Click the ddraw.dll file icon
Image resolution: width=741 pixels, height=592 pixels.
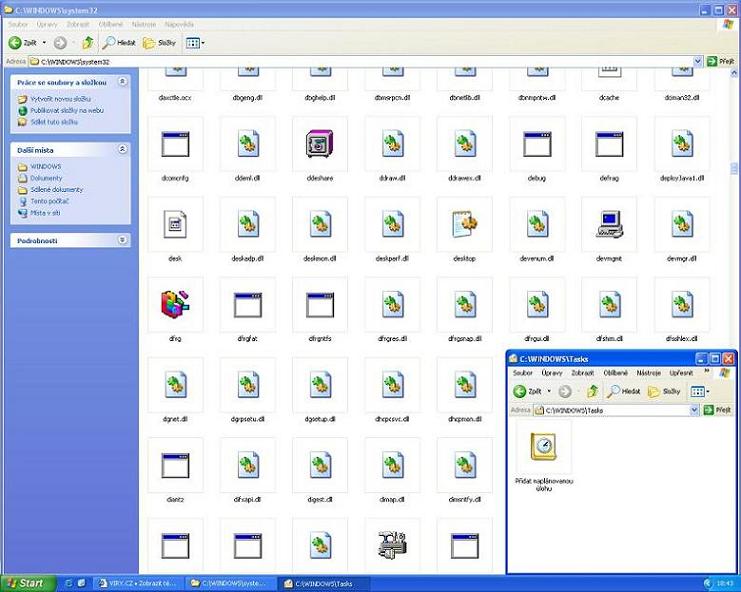393,144
